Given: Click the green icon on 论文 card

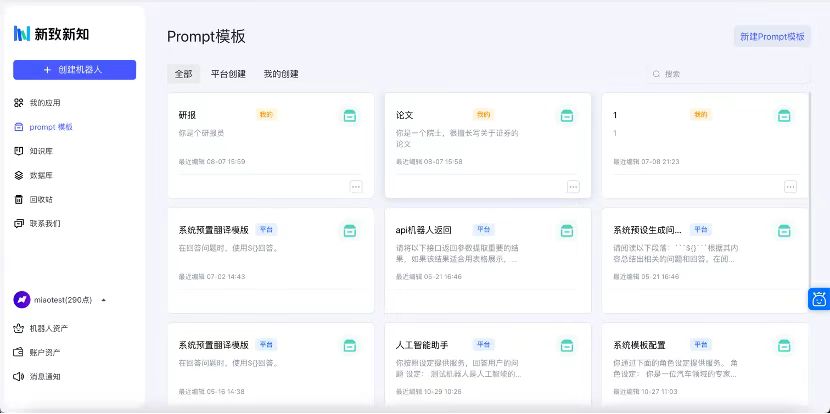Looking at the screenshot, I should tap(567, 115).
